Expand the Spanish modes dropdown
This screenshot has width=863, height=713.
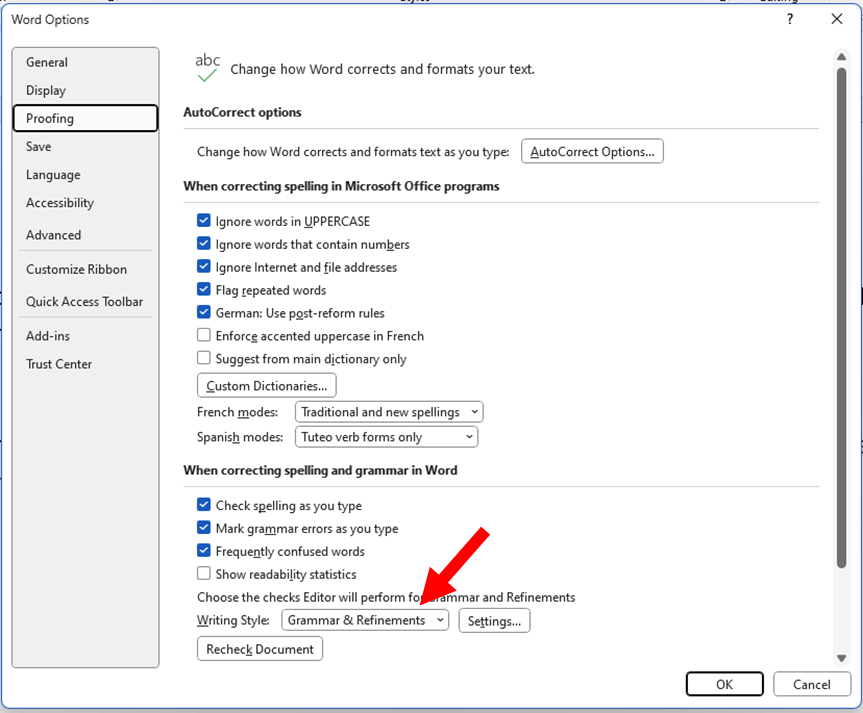(x=386, y=437)
